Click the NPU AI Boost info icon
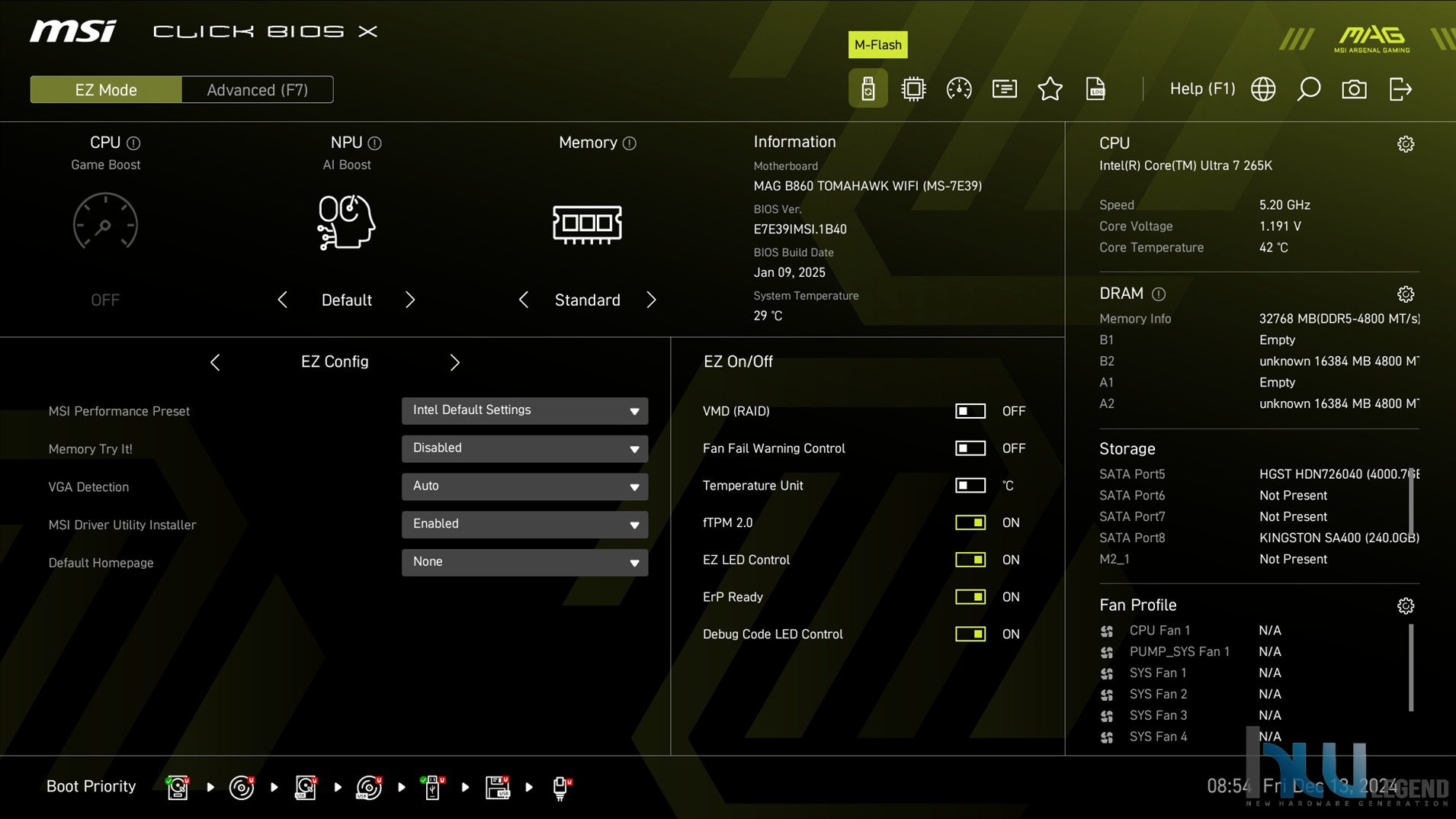This screenshot has width=1456, height=819. [x=374, y=143]
